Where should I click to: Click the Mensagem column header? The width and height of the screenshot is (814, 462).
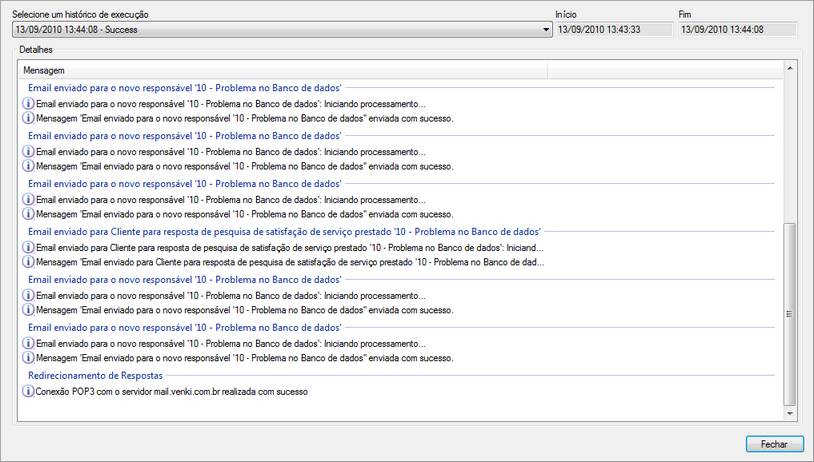283,70
